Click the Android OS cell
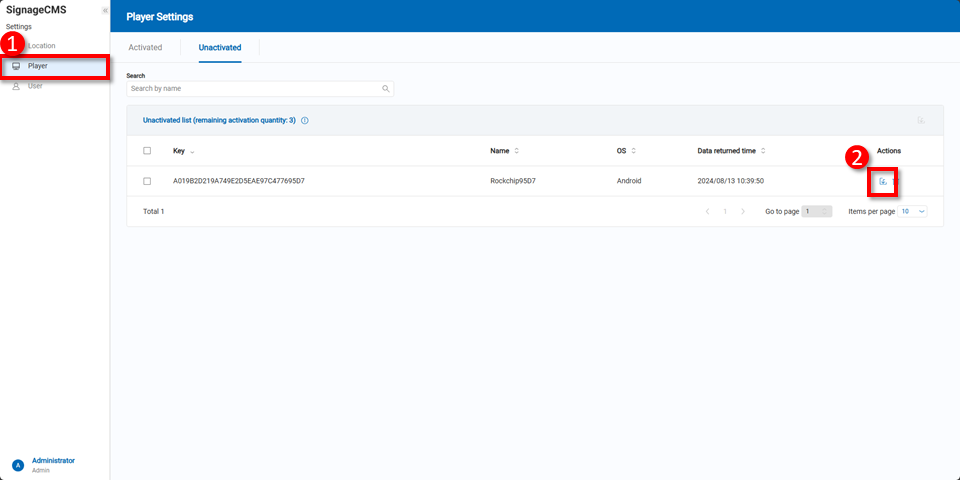The height and width of the screenshot is (480, 960). point(629,181)
